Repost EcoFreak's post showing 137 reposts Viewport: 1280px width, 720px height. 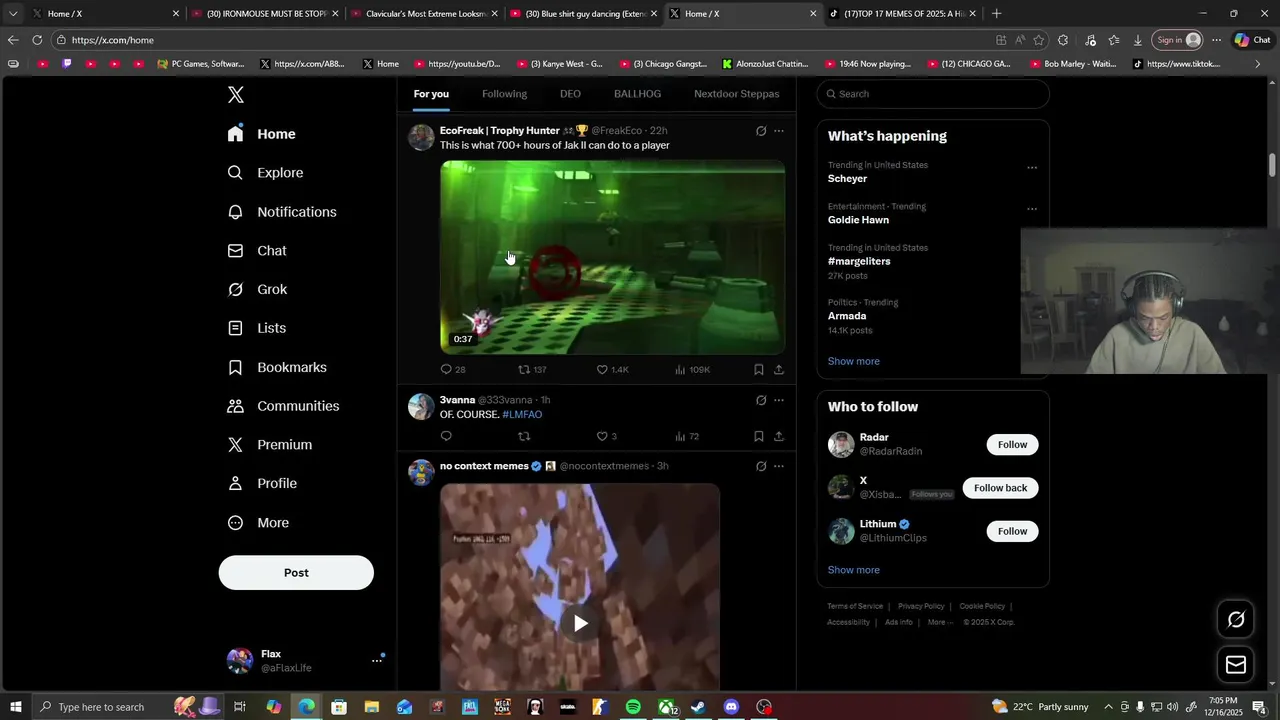(x=532, y=370)
